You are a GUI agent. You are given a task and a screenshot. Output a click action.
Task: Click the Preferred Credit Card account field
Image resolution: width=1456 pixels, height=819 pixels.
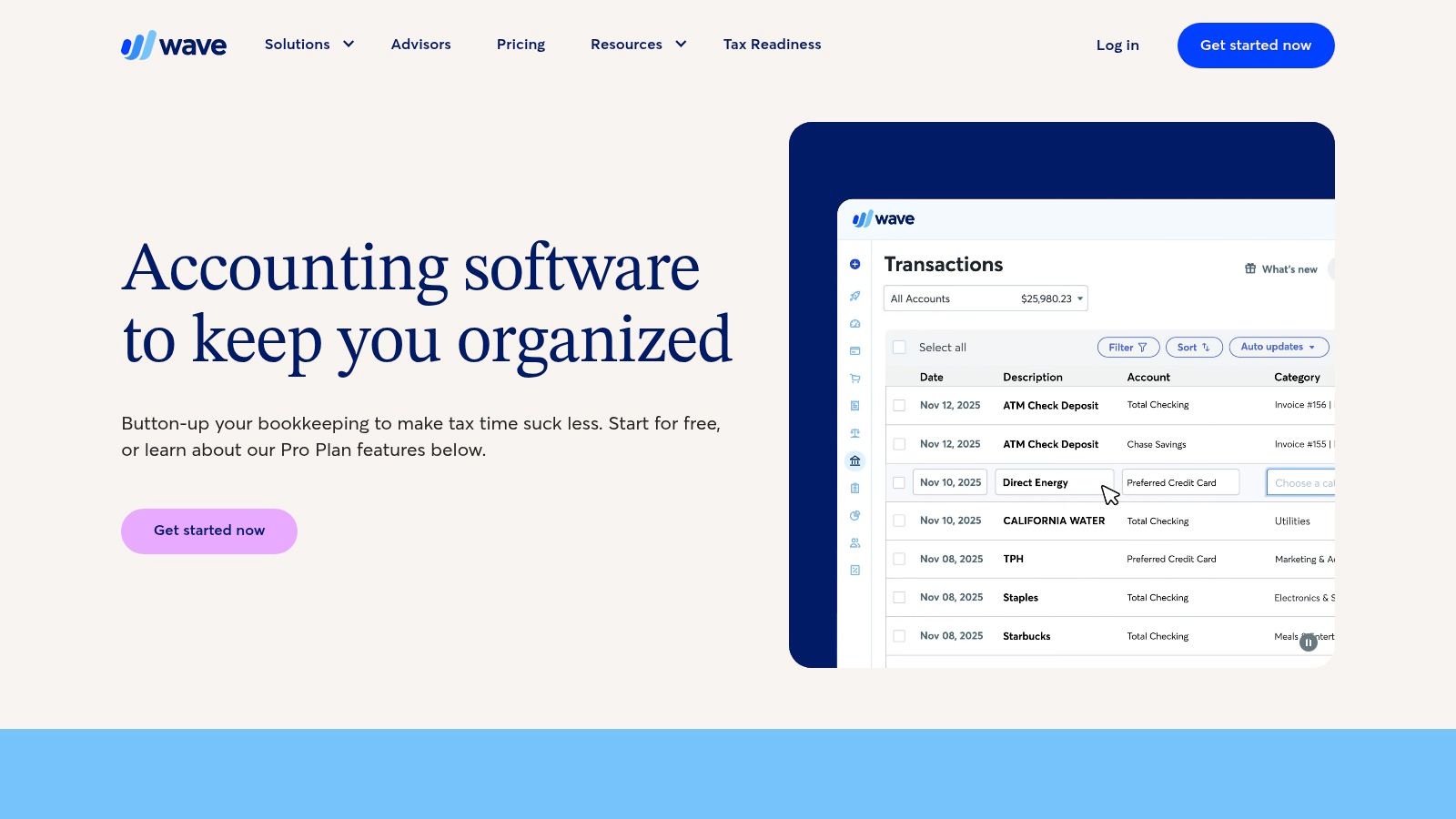1181,482
